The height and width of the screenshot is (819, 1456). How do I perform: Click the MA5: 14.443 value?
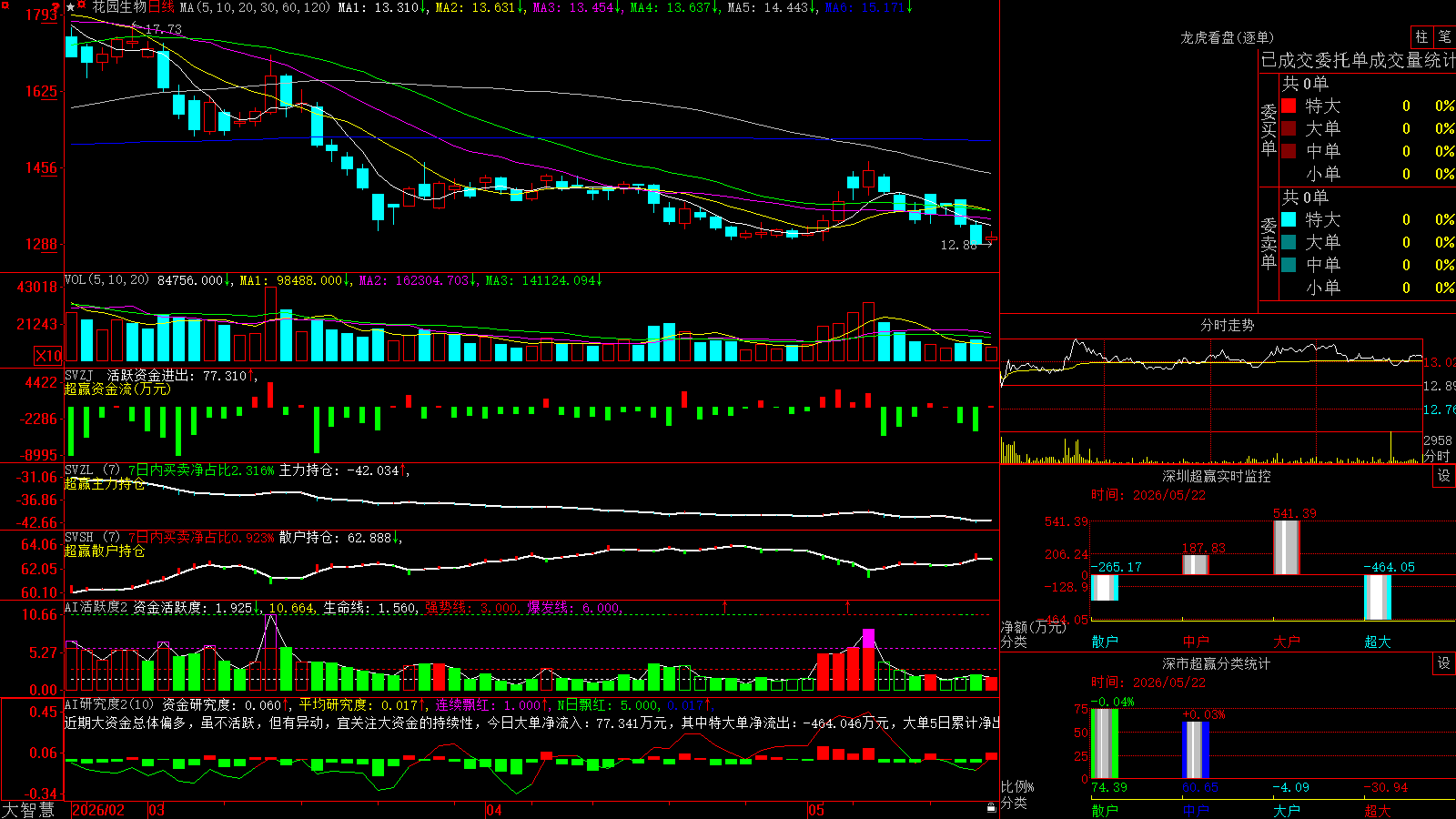[772, 7]
